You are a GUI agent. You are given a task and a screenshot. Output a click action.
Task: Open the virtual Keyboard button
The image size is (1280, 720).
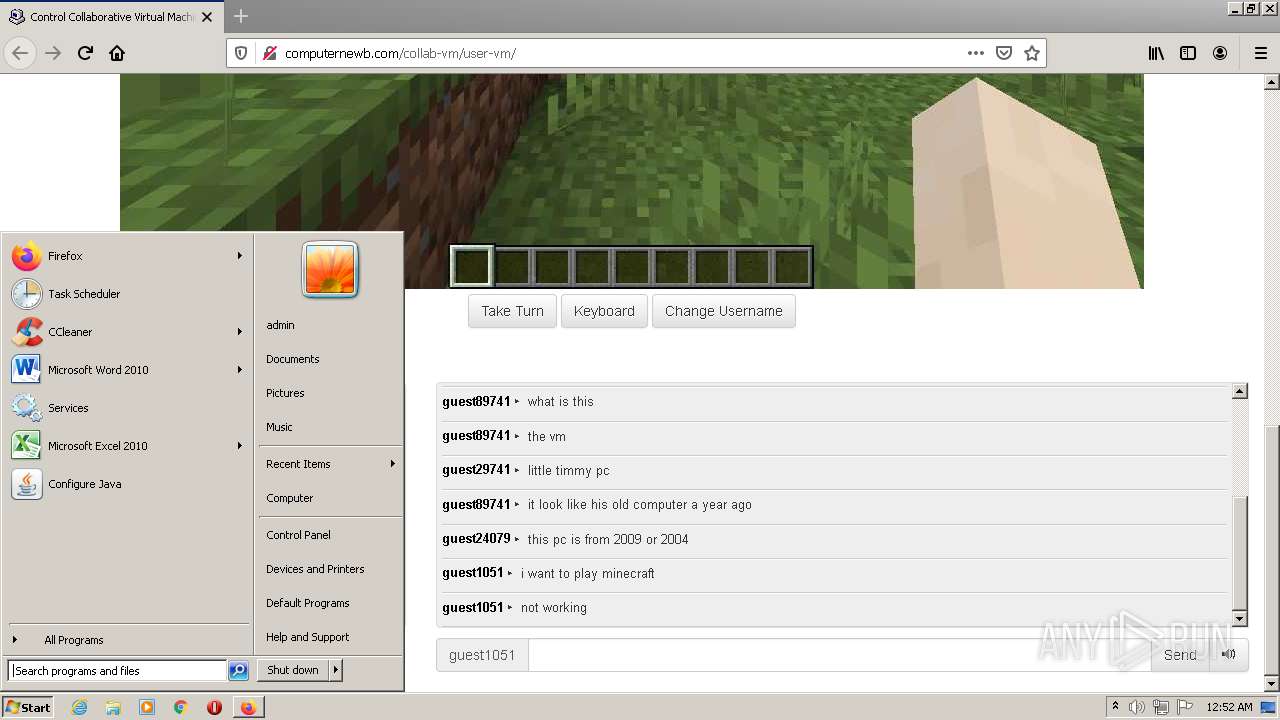[604, 311]
